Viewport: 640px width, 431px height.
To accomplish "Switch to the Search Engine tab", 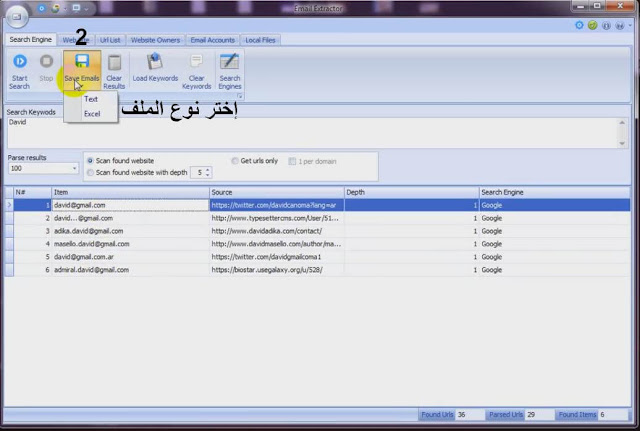I will (x=31, y=40).
